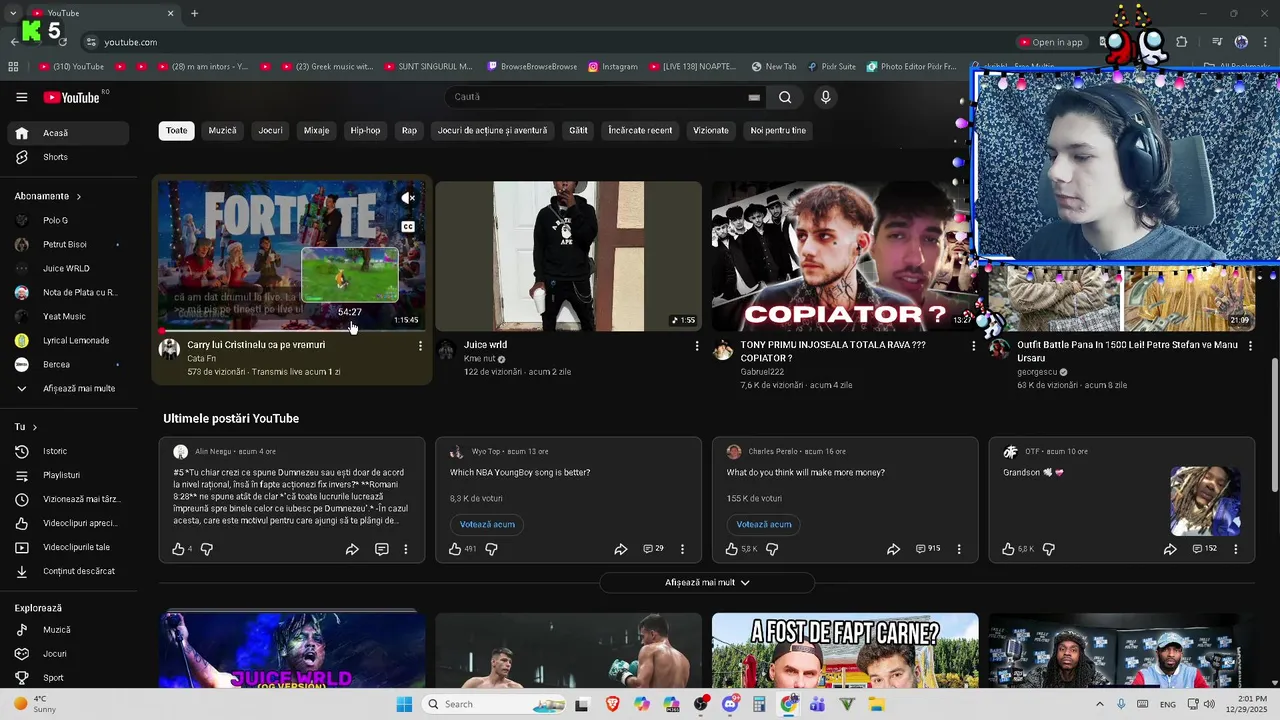This screenshot has height=720, width=1280.
Task: Click the Fortnite video progress bar
Action: [x=292, y=330]
